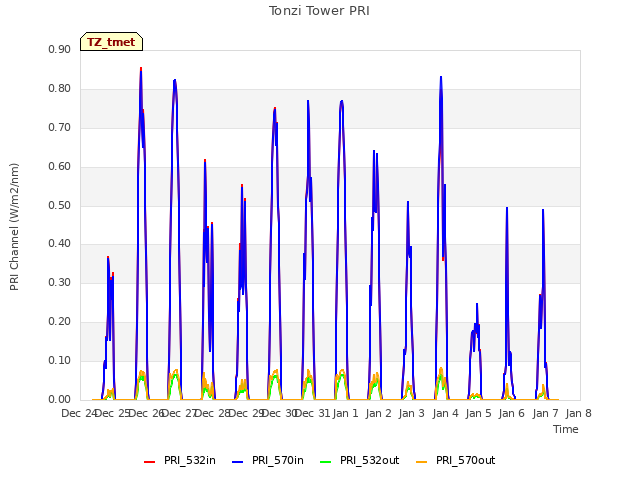Screen dimensions: 640x480
Task: Click the 0.00 y-axis tick label
Action: 60,400
